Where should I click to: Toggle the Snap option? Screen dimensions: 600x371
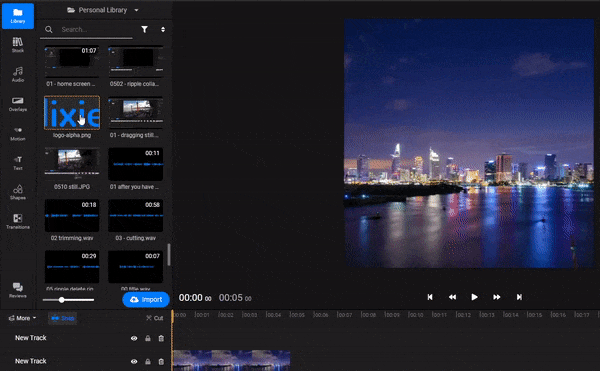coord(63,318)
